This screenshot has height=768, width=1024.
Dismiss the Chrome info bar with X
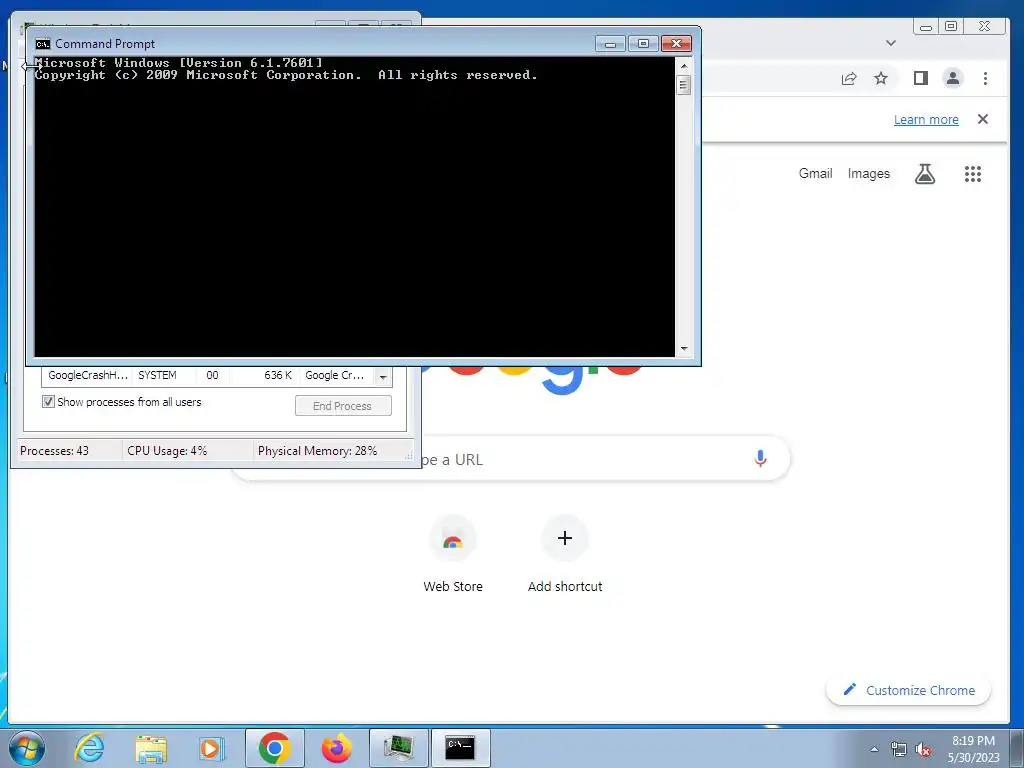(x=982, y=120)
